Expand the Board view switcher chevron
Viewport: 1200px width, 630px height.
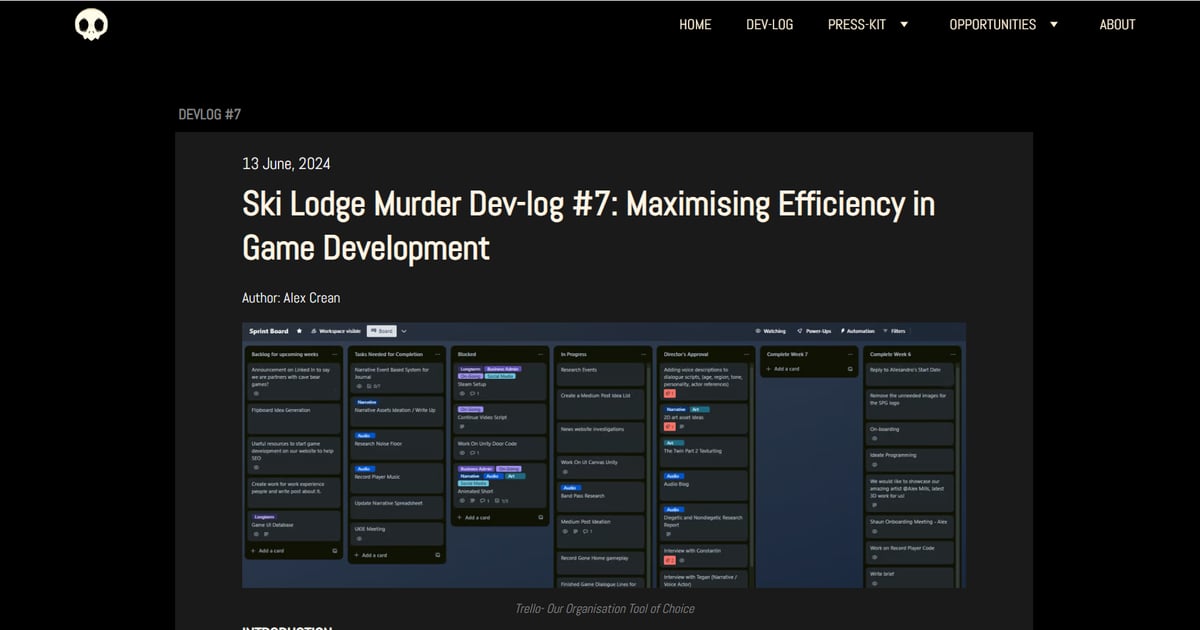[405, 330]
